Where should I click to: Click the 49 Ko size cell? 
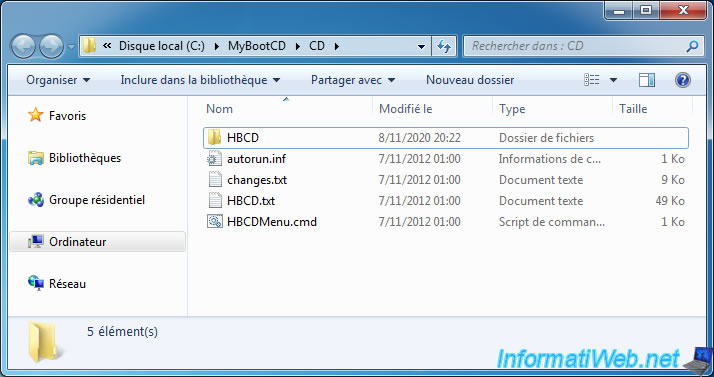point(670,201)
